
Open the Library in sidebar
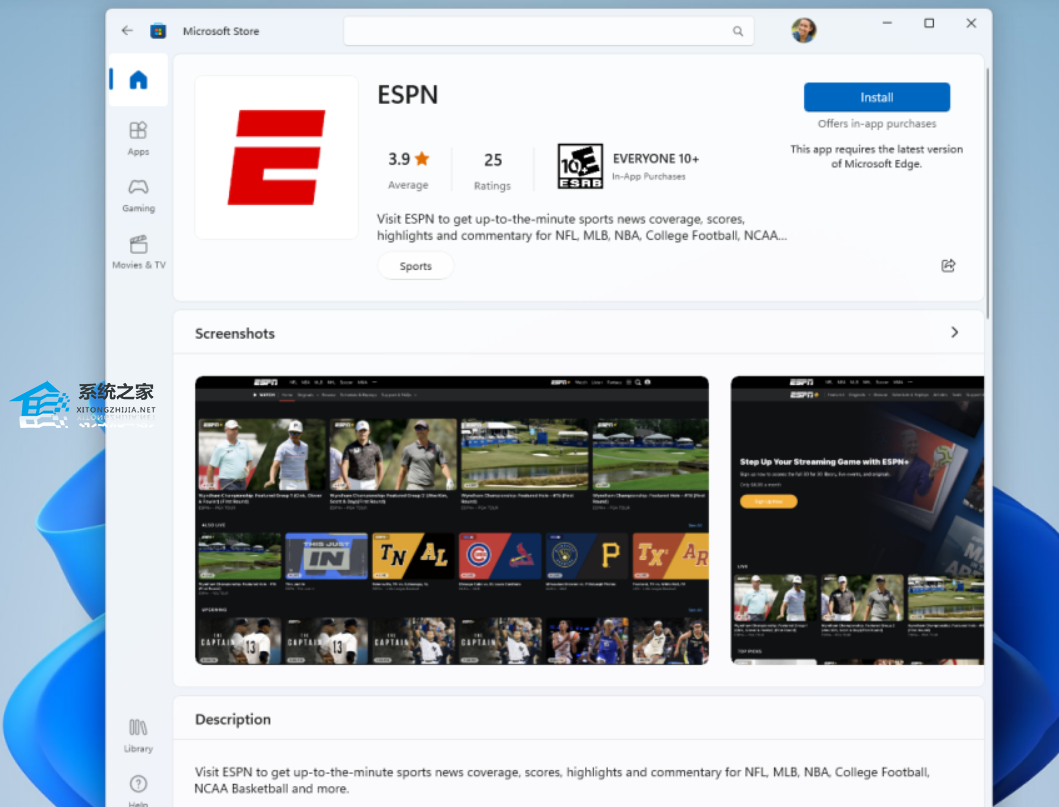138,736
